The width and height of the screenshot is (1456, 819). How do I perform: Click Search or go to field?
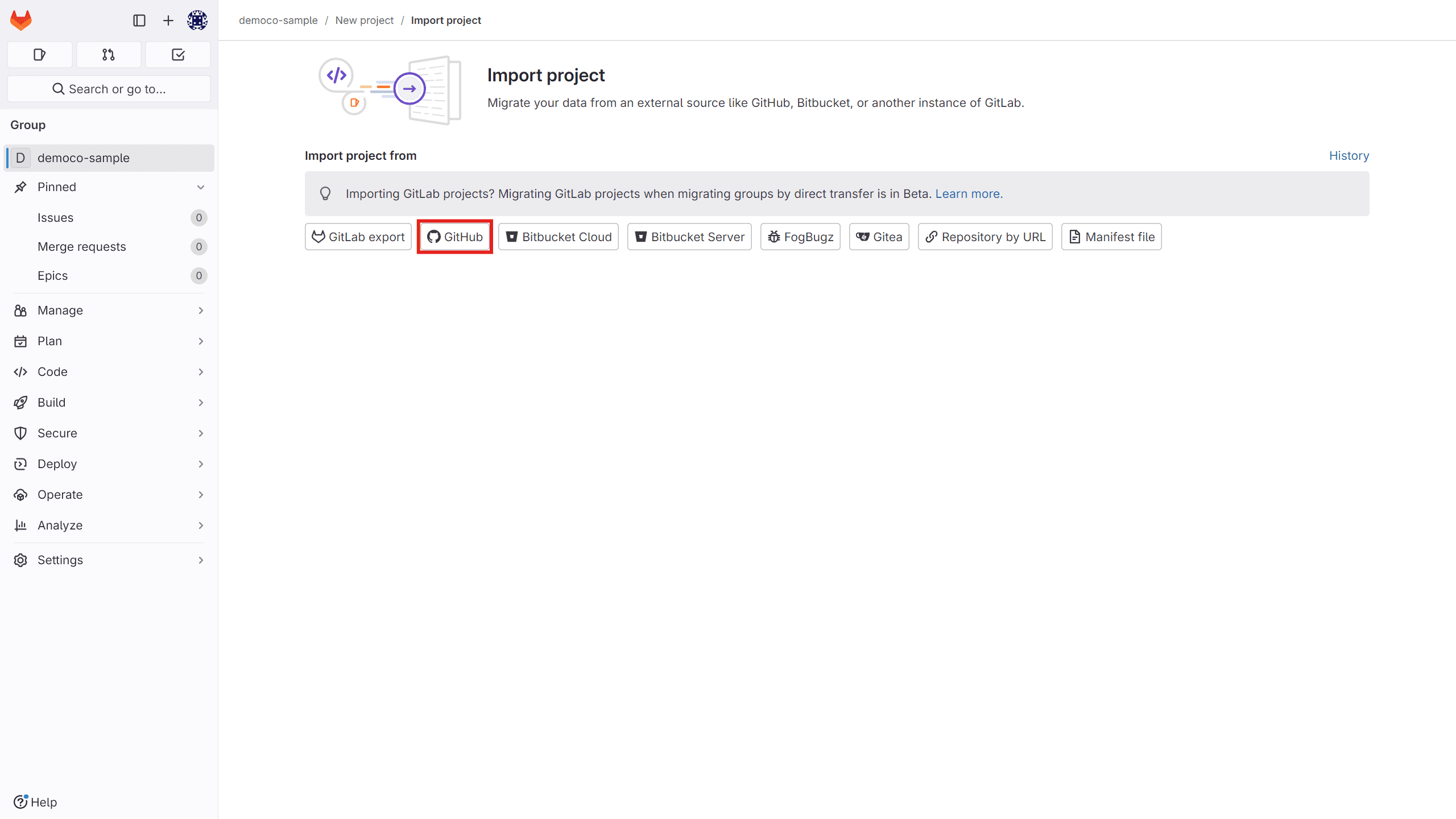(x=109, y=89)
